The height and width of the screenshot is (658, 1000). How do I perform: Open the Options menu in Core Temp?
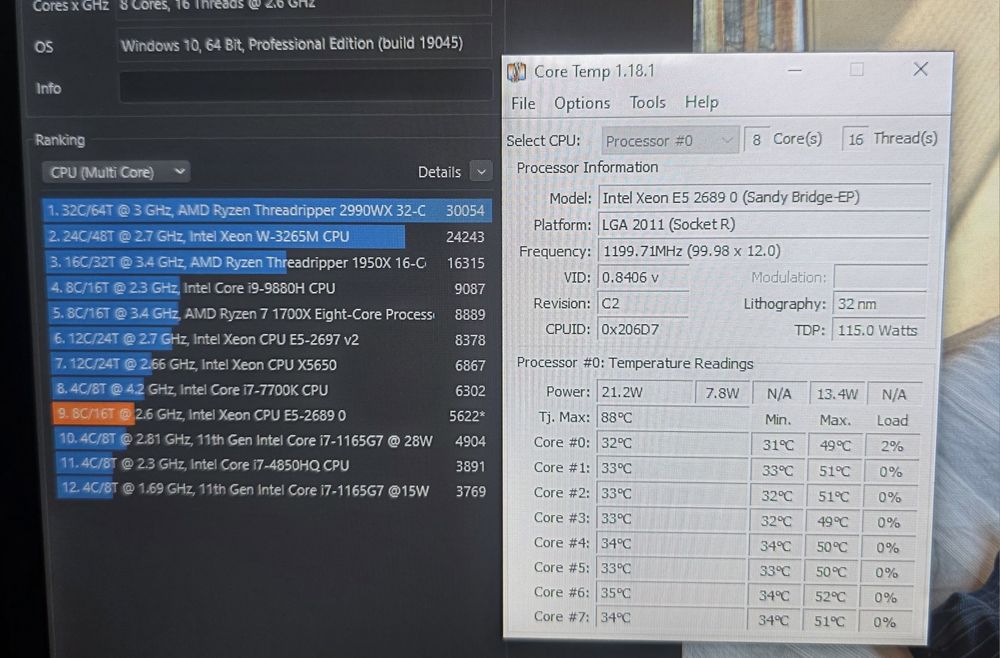(582, 103)
